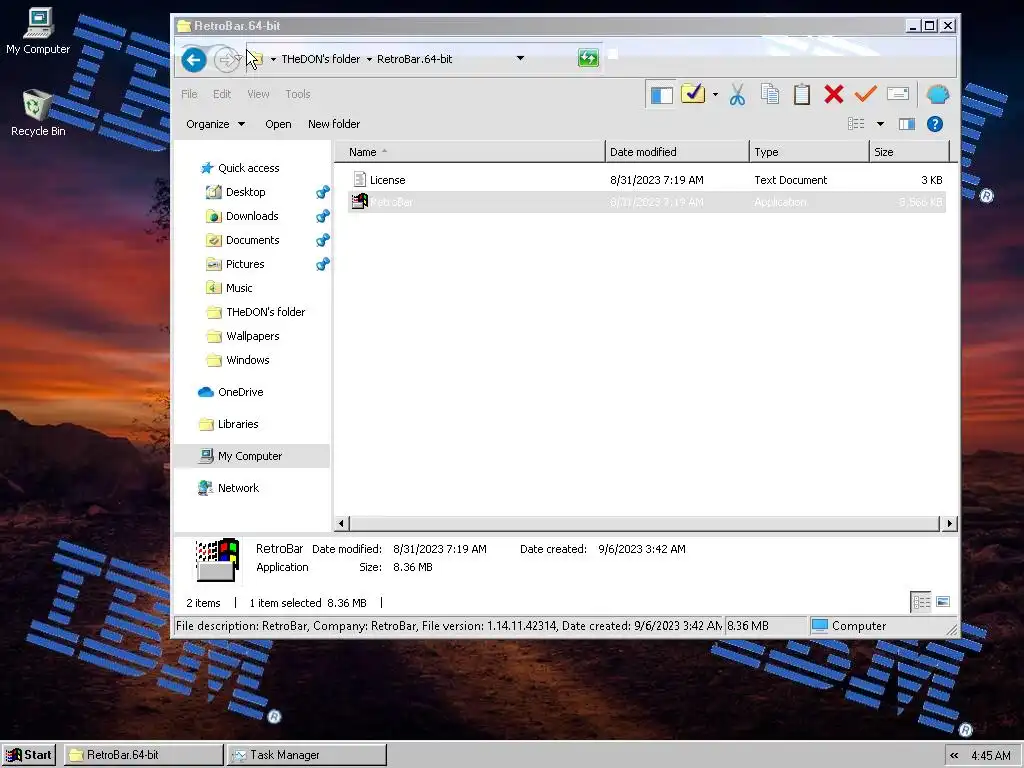Expand the Organize dropdown
This screenshot has width=1024, height=768.
(215, 124)
